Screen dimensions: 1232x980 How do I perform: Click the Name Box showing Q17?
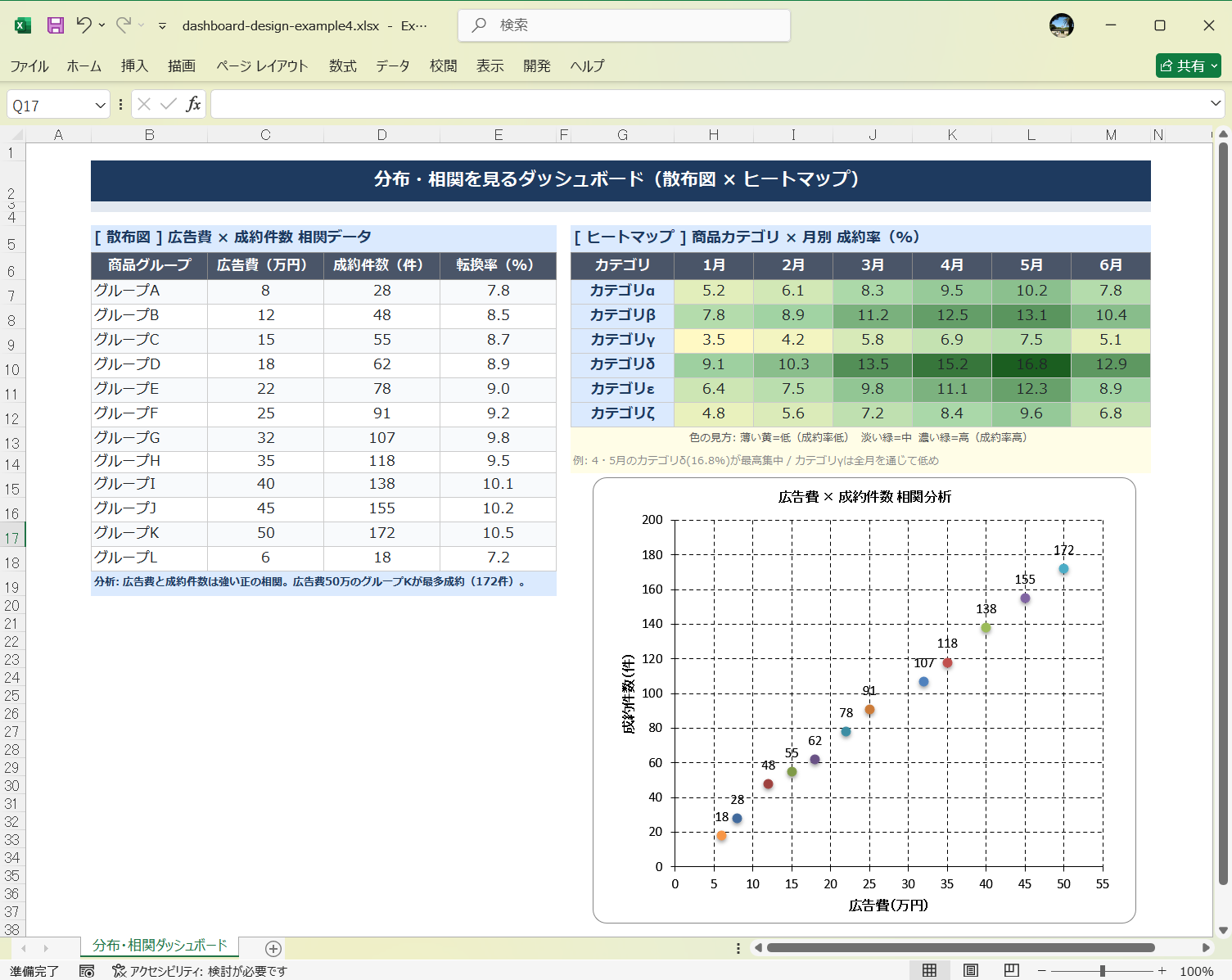point(49,105)
